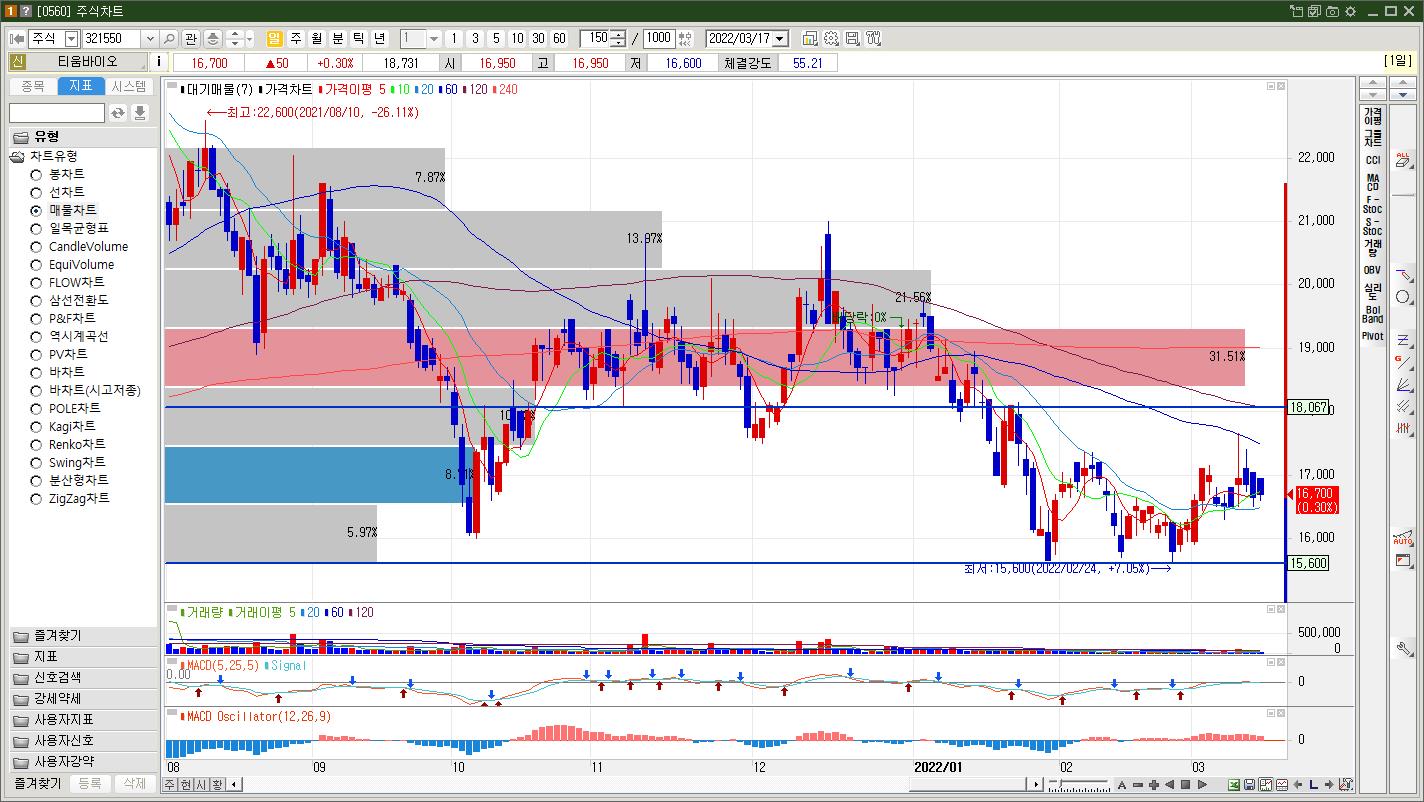This screenshot has height=802, width=1424.
Task: Switch to the 지표 tab
Action: coord(81,86)
